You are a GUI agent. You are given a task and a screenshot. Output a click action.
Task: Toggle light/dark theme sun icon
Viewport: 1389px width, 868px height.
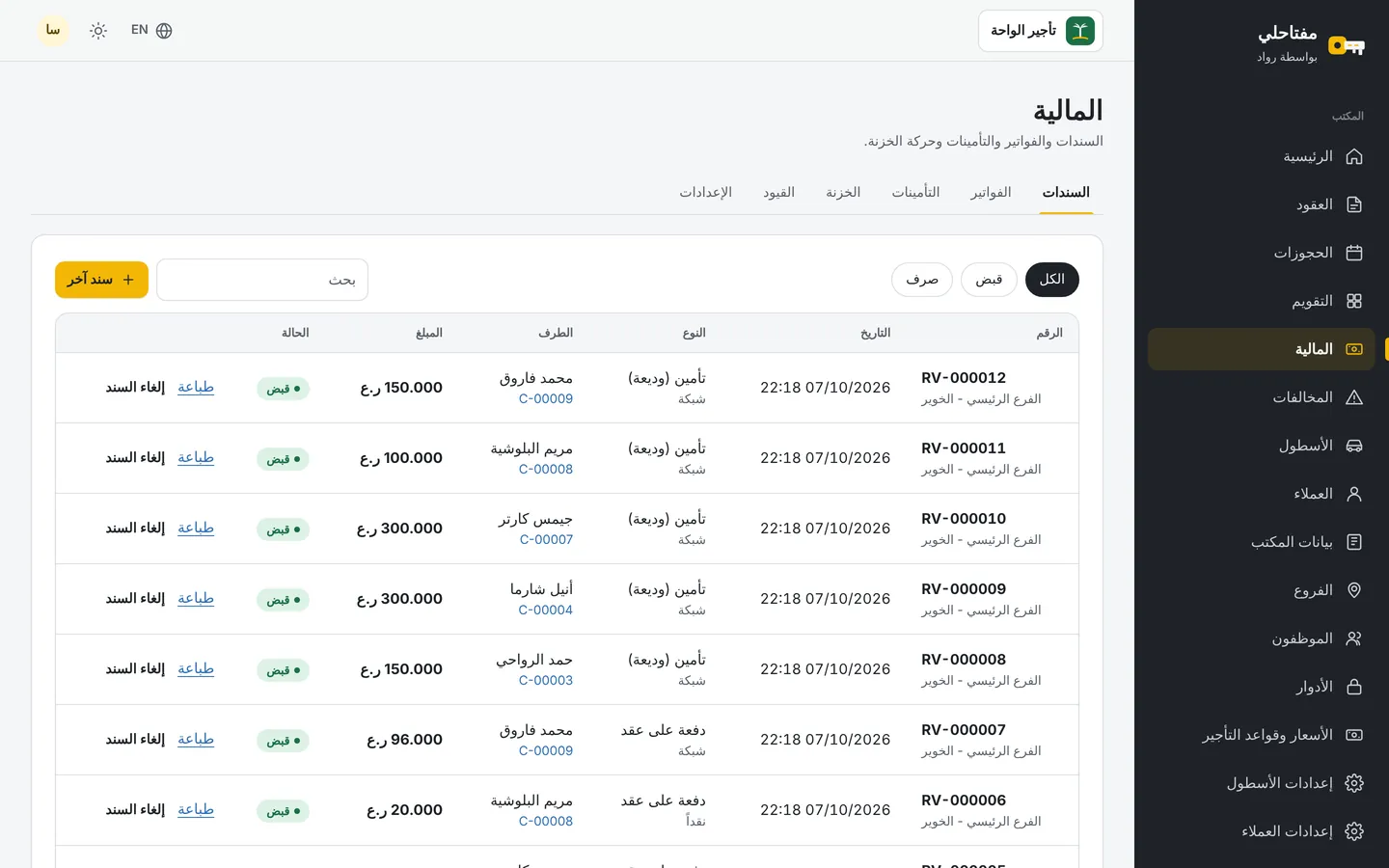point(98,31)
